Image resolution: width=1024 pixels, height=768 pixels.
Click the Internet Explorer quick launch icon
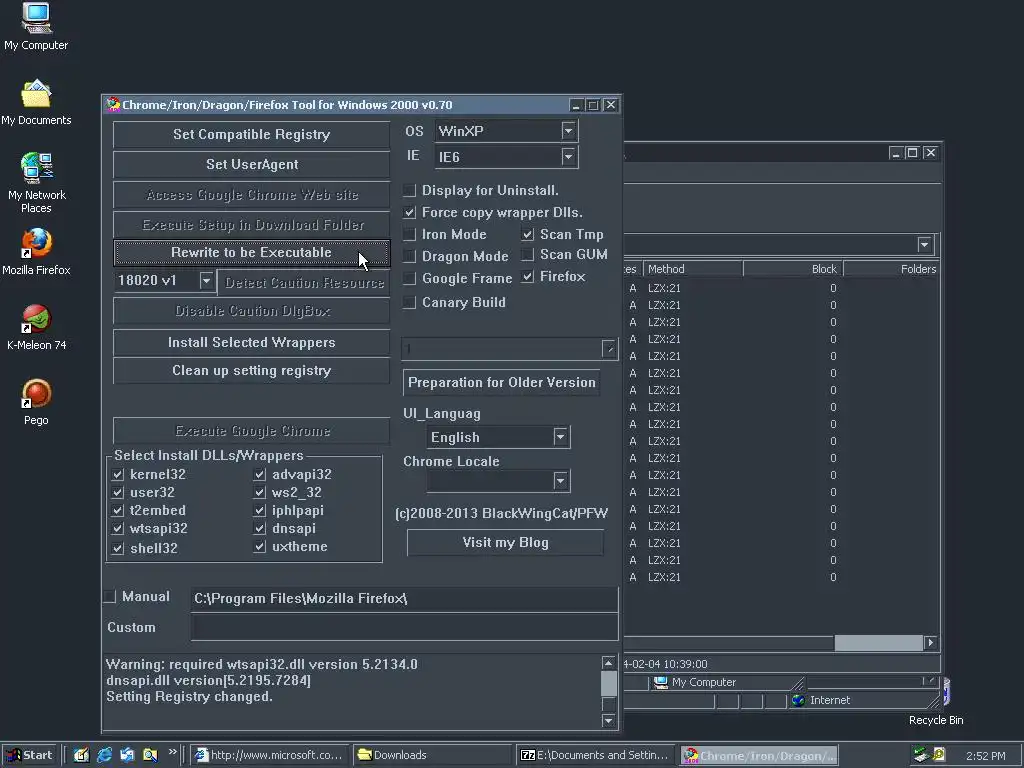click(x=104, y=755)
